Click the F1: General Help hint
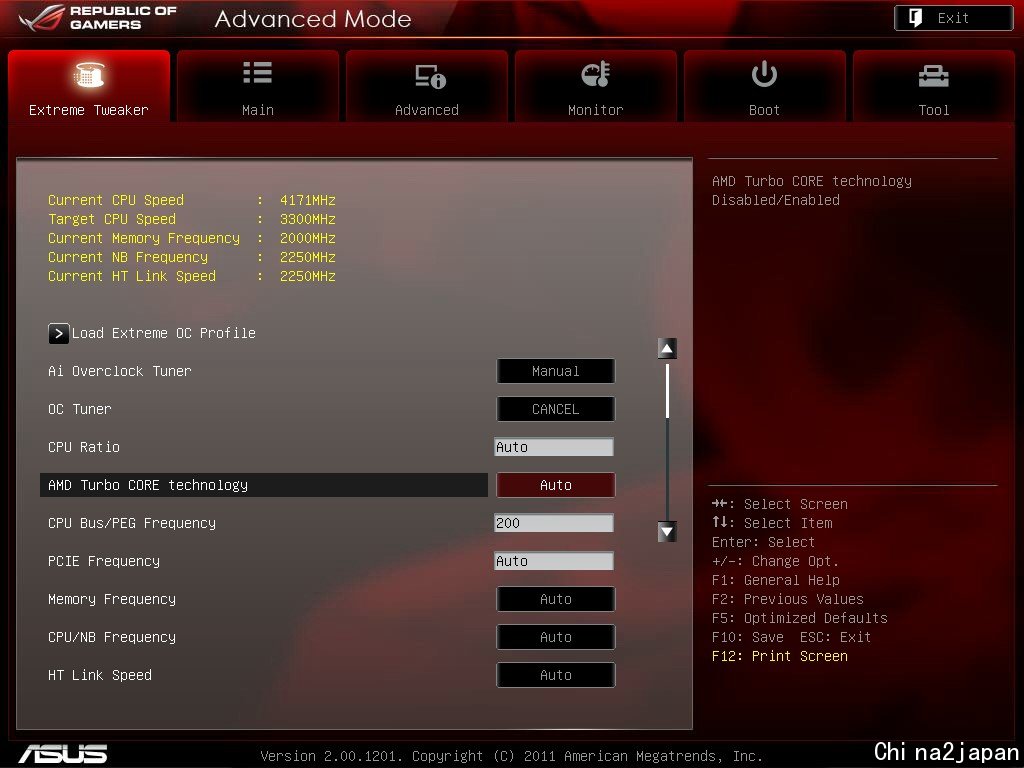Viewport: 1024px width, 768px height. coord(776,580)
